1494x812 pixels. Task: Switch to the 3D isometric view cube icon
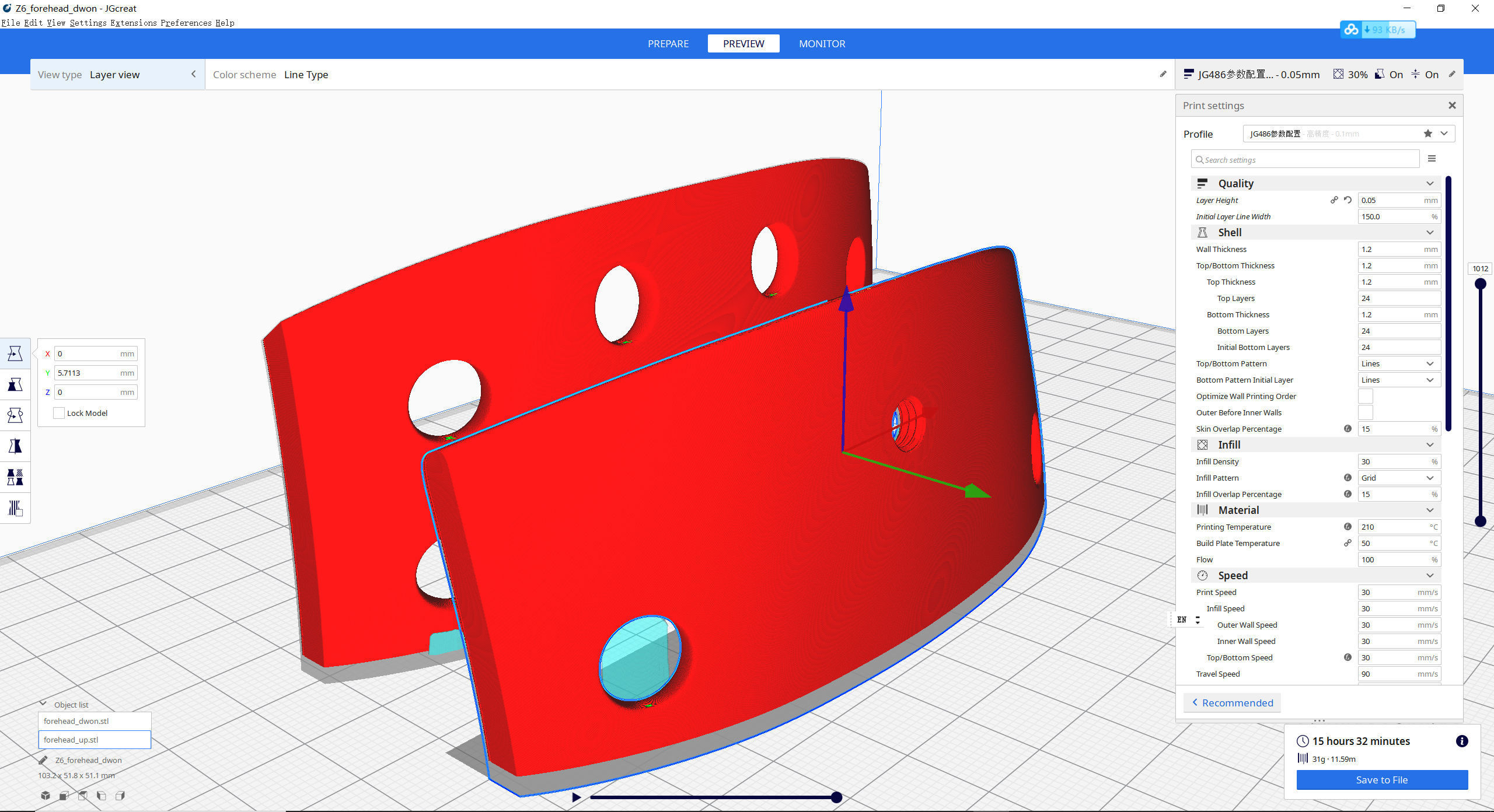point(46,796)
